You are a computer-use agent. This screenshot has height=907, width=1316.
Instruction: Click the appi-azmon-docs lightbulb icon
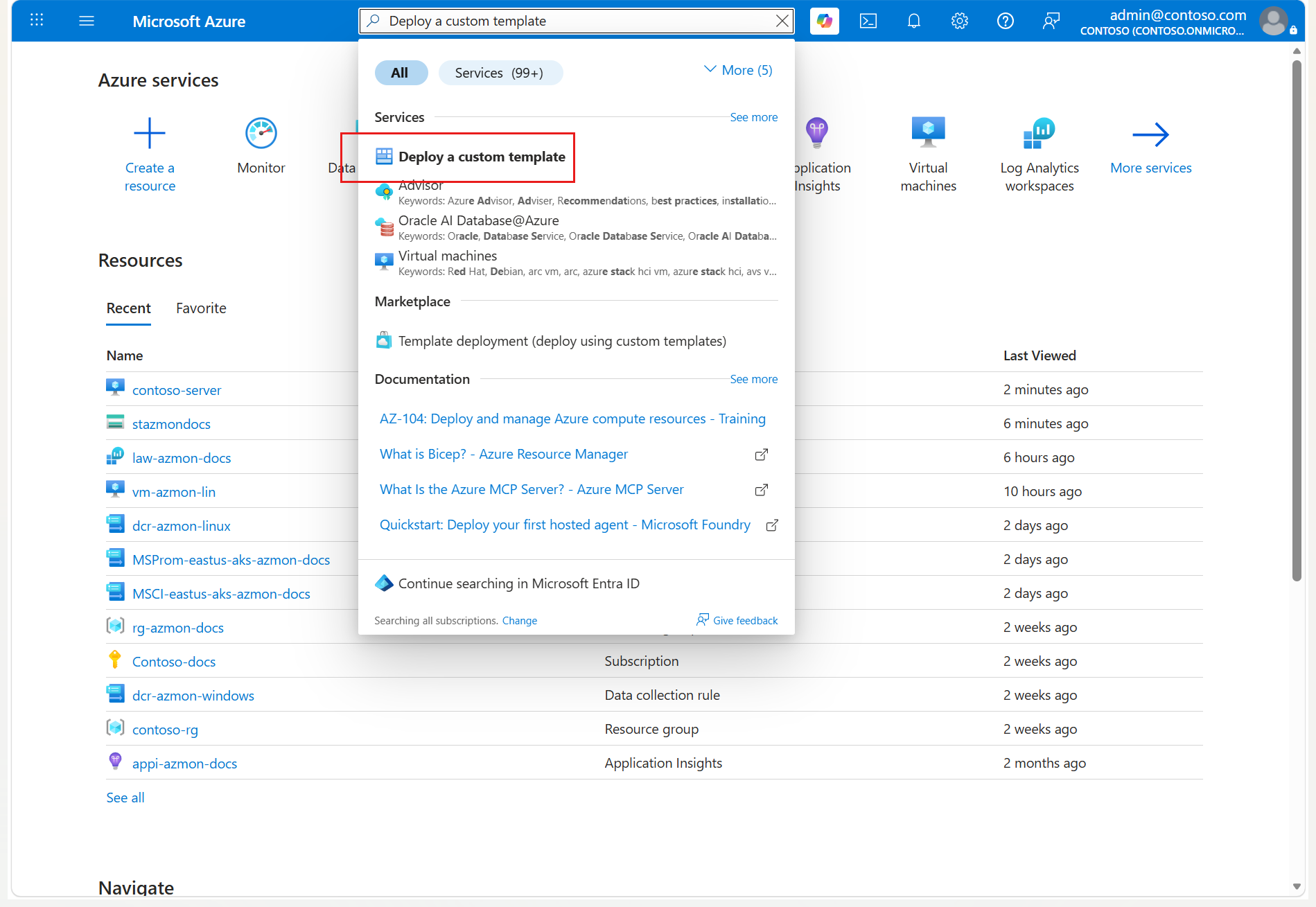[x=115, y=761]
